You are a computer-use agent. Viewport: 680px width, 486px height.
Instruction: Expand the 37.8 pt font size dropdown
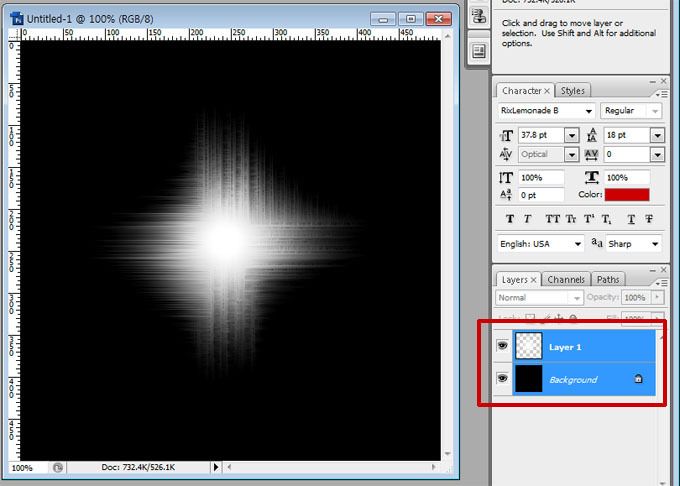click(572, 136)
